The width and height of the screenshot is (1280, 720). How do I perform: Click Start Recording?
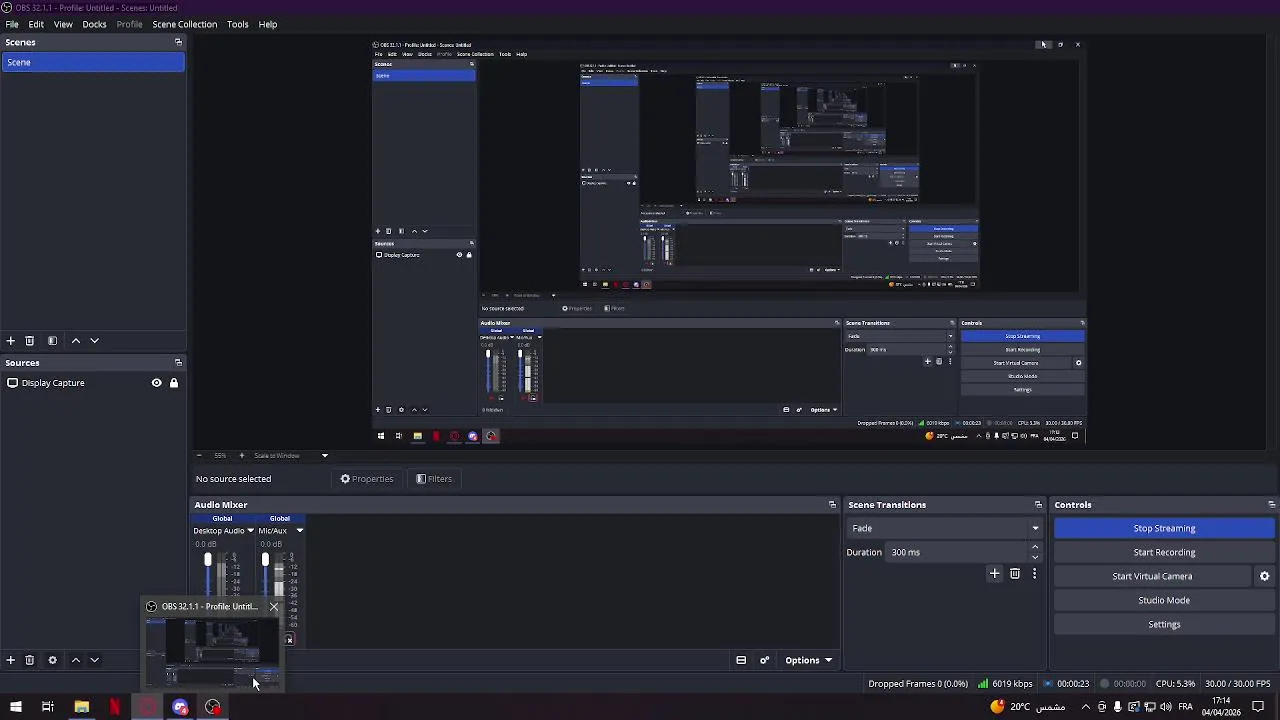tap(1164, 552)
